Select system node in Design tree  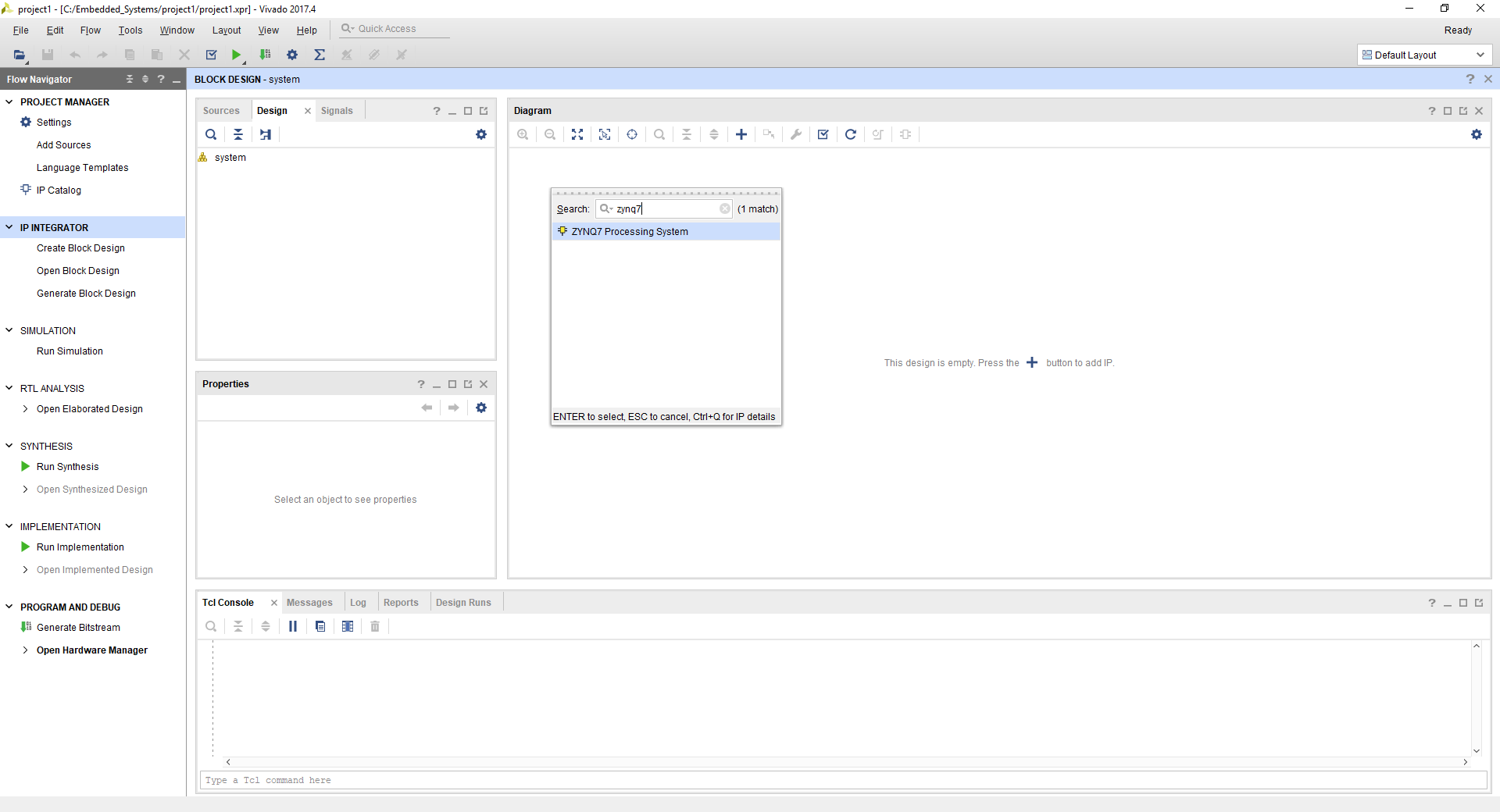230,158
